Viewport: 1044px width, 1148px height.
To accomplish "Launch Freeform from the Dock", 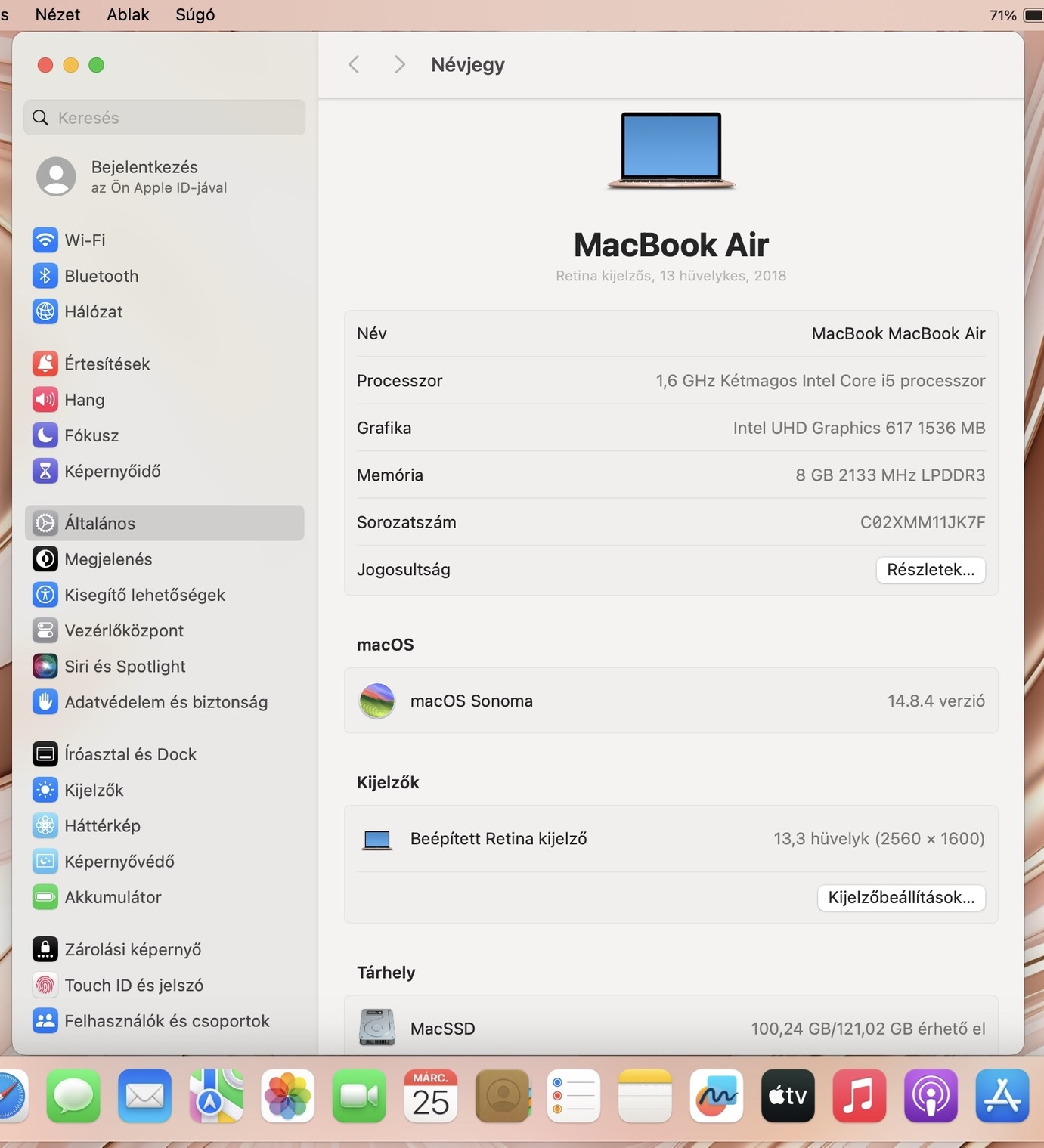I will pyautogui.click(x=717, y=1096).
